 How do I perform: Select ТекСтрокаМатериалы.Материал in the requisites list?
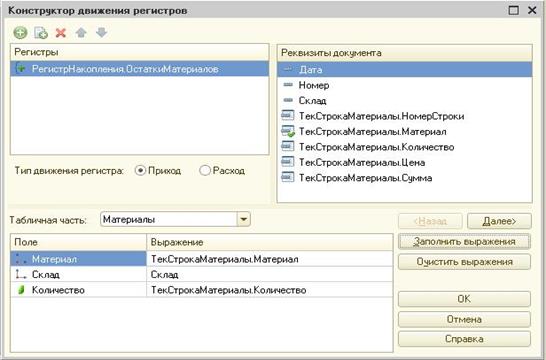pyautogui.click(x=405, y=131)
